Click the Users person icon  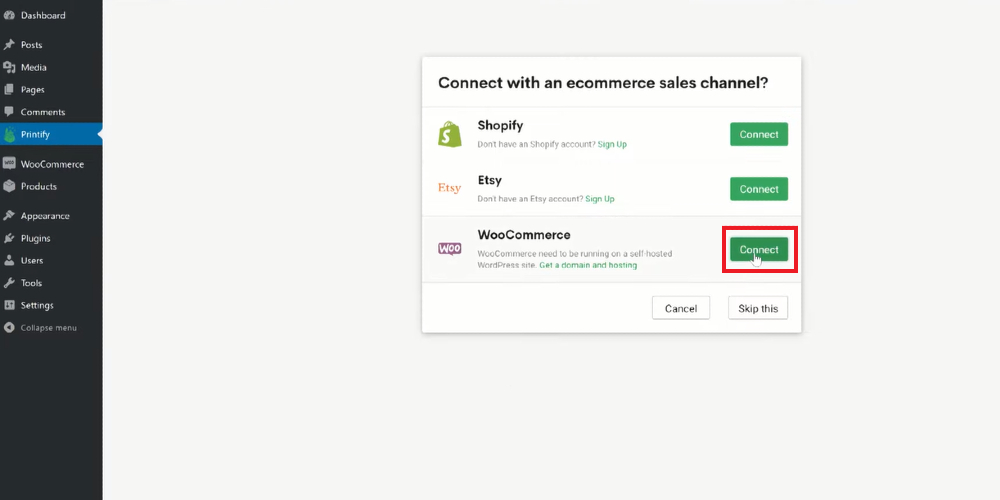point(9,260)
